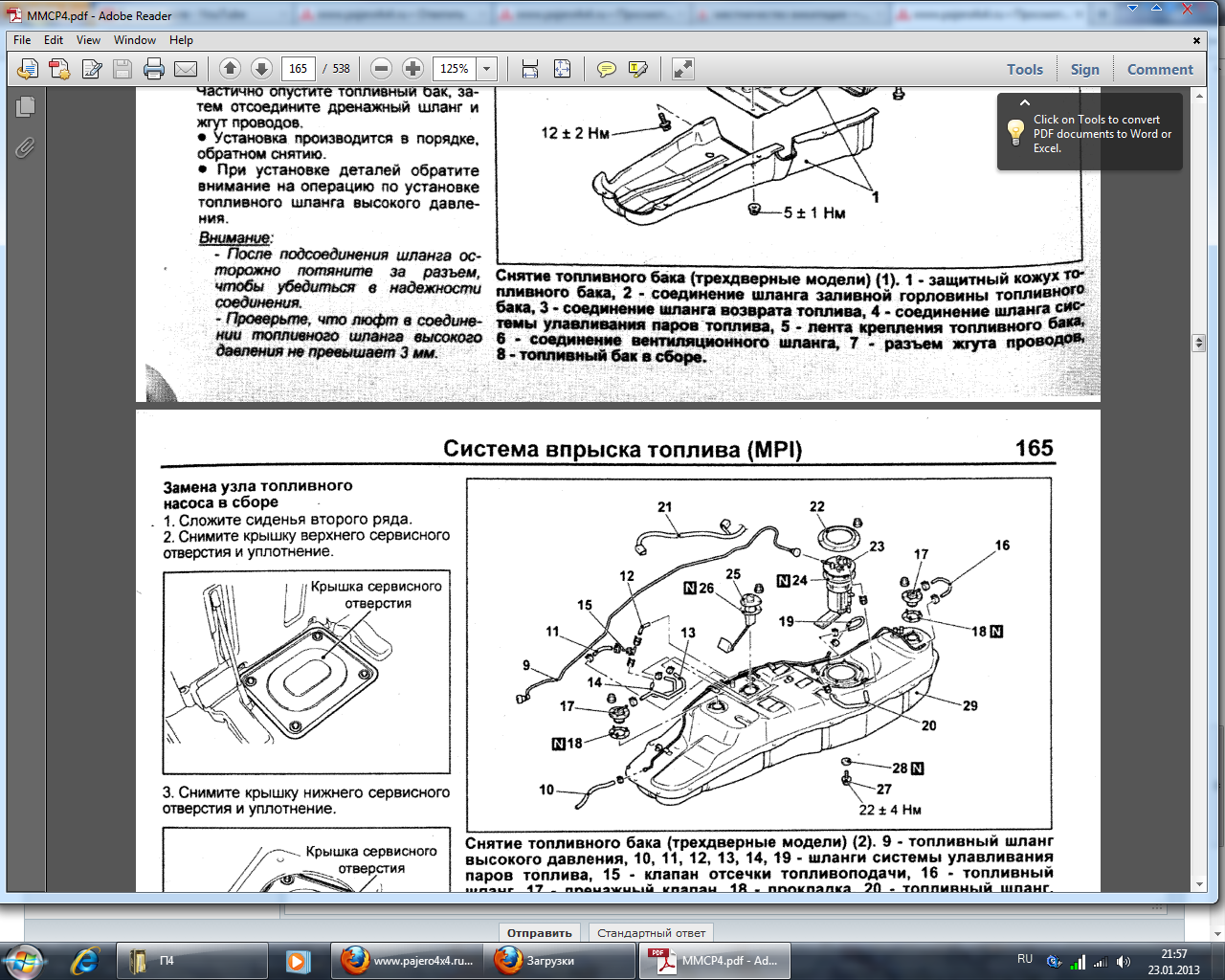This screenshot has height=980, width=1225.
Task: Collapse the Tools tip popup
Action: click(x=1025, y=102)
